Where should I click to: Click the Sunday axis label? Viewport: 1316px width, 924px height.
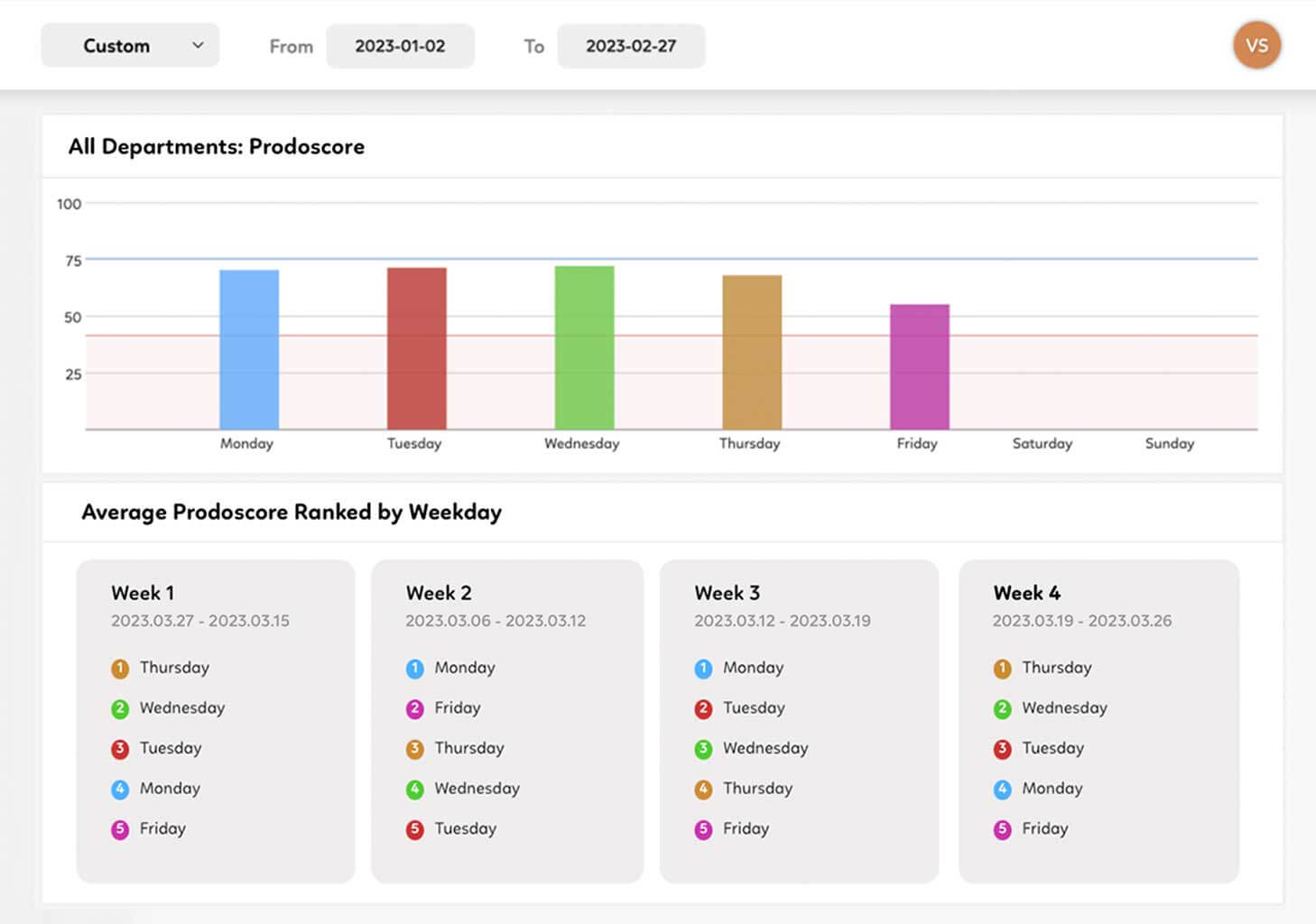click(1170, 443)
